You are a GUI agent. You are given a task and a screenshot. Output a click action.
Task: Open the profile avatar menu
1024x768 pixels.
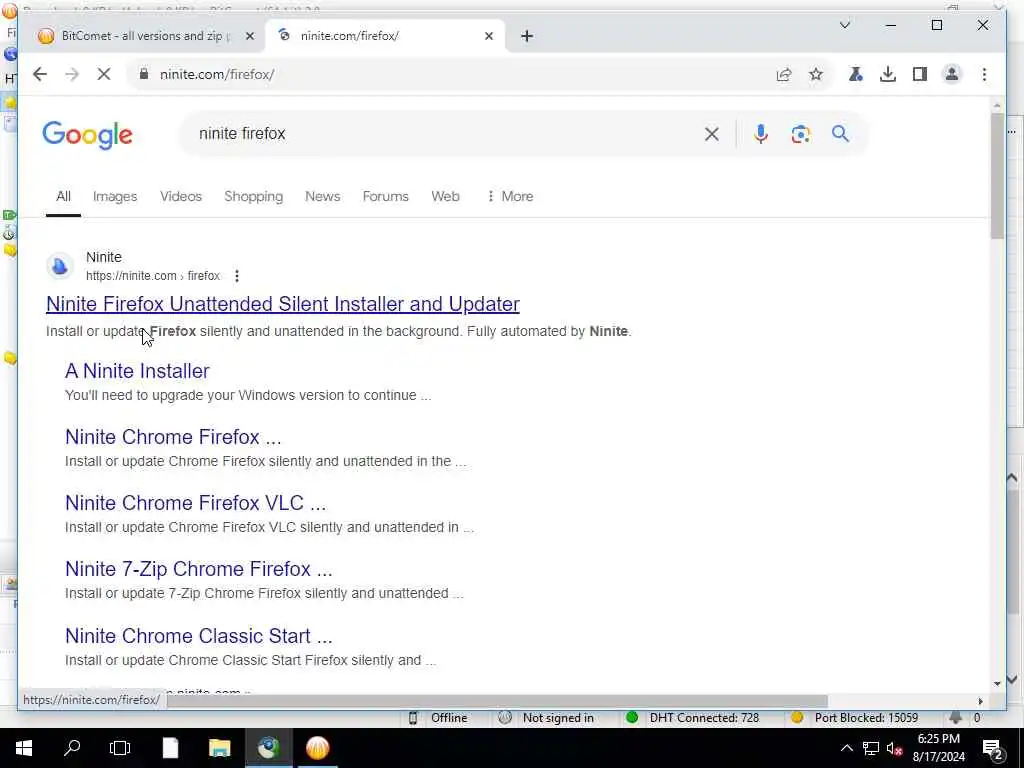tap(952, 74)
